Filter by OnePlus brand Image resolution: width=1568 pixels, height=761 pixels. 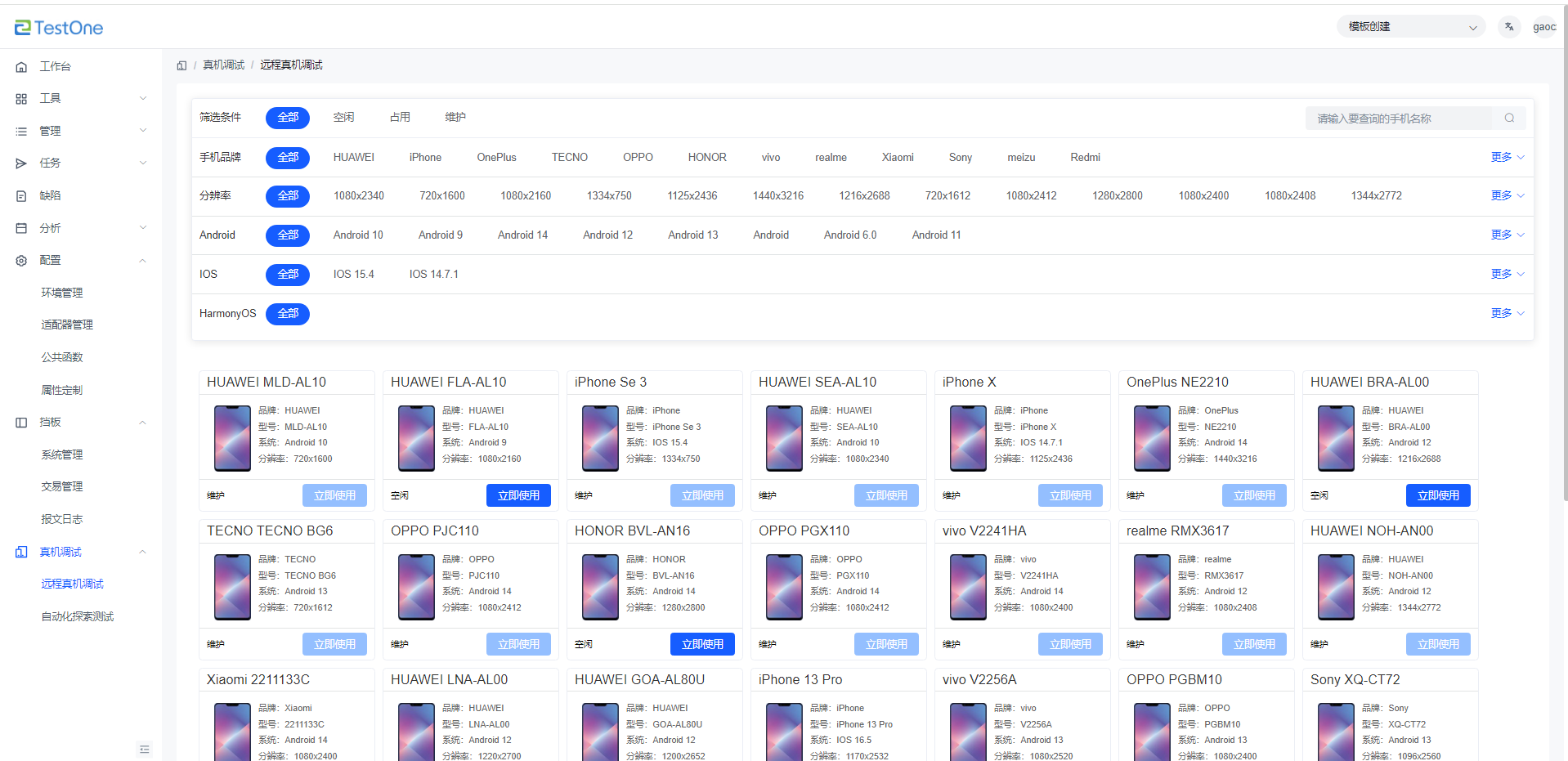click(496, 158)
